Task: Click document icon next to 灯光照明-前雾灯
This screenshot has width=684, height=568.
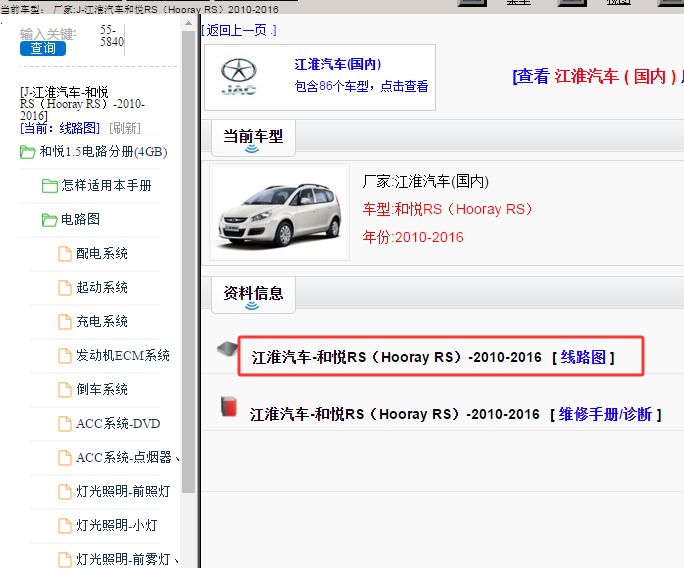Action: click(65, 560)
